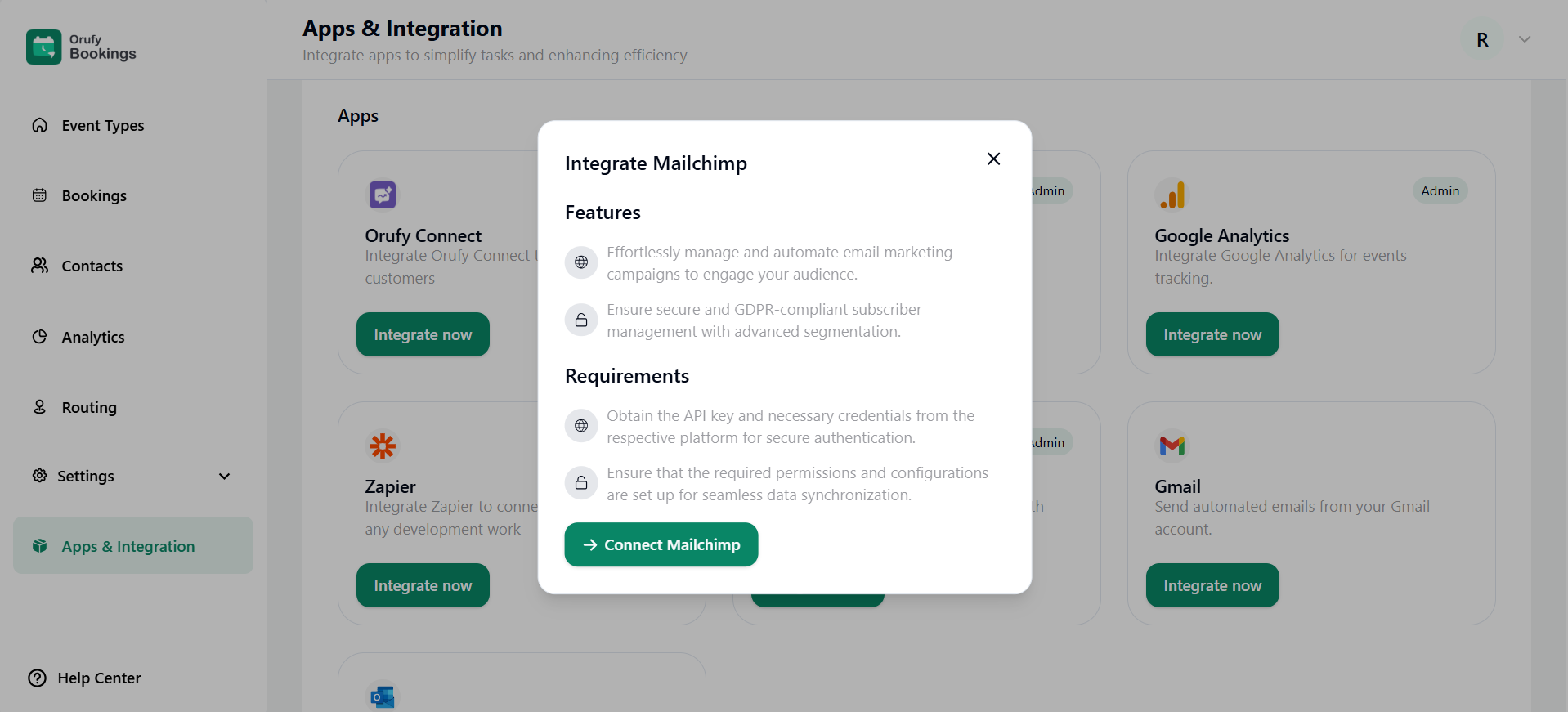Click the Routing person icon
The height and width of the screenshot is (712, 1568).
(39, 407)
